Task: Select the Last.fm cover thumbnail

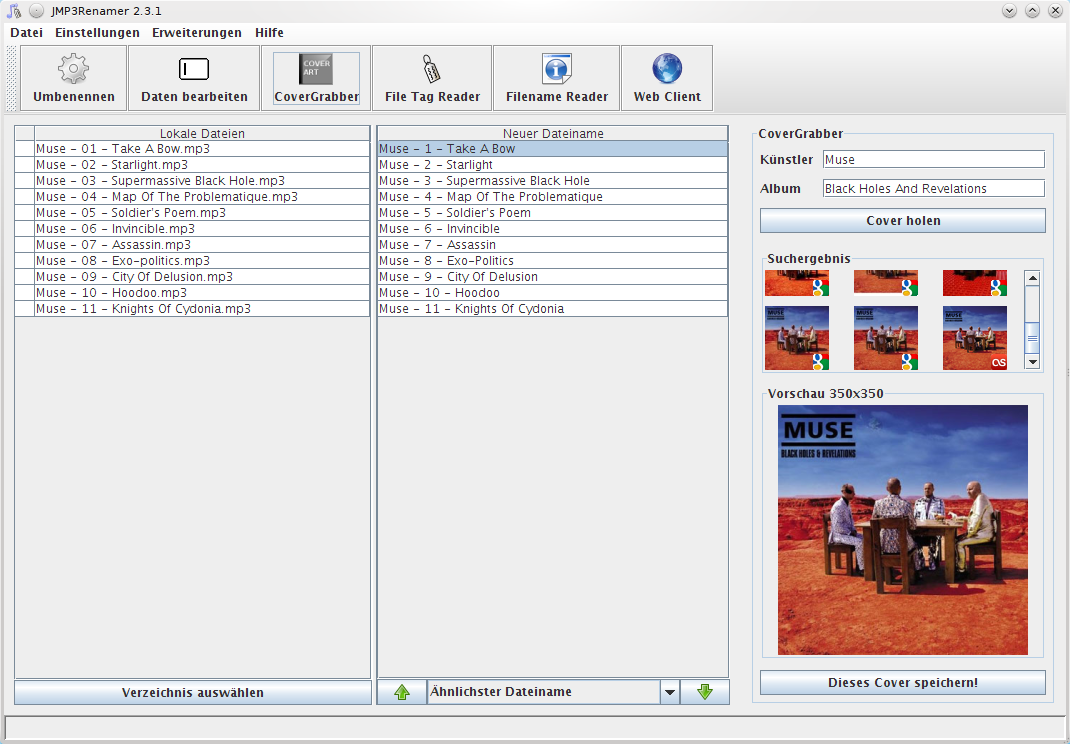Action: (x=974, y=338)
